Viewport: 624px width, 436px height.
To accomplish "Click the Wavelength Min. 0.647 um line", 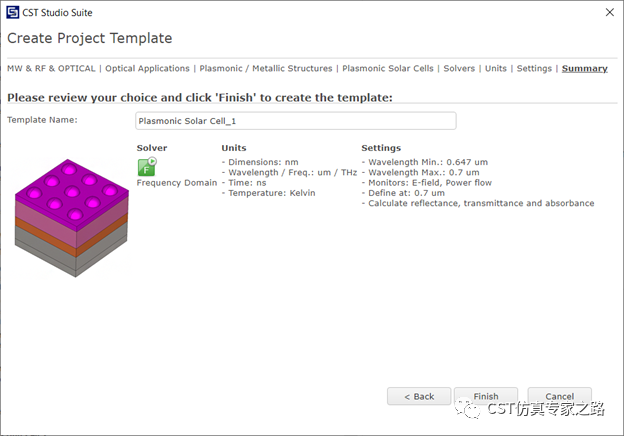I will [x=425, y=162].
